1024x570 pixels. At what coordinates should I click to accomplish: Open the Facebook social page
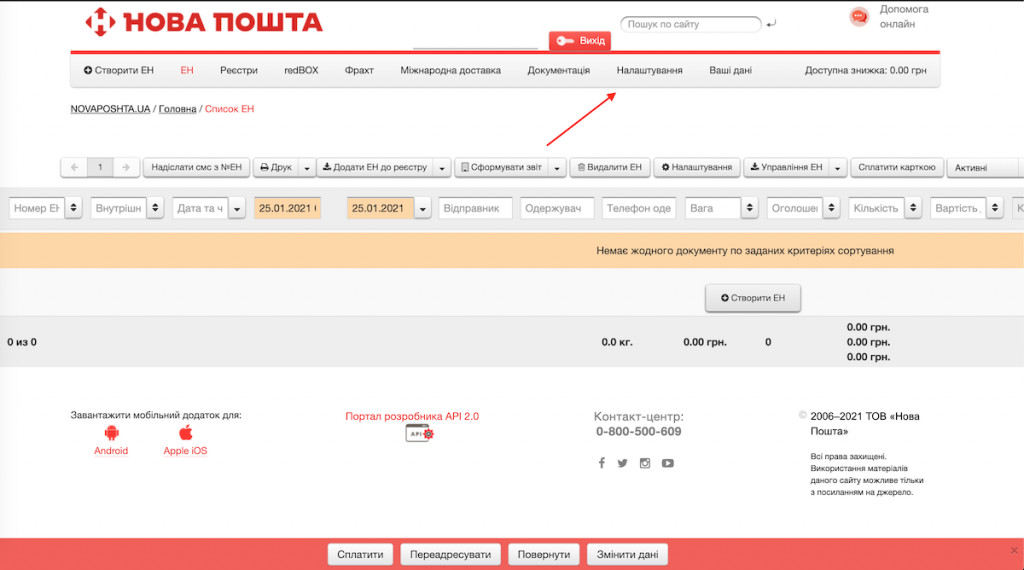point(601,463)
